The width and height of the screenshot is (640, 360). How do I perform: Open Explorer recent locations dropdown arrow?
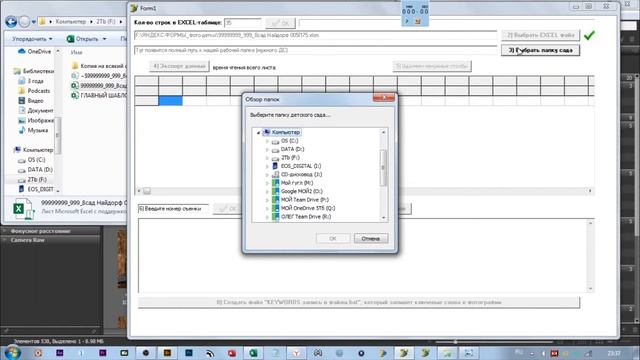coord(34,22)
